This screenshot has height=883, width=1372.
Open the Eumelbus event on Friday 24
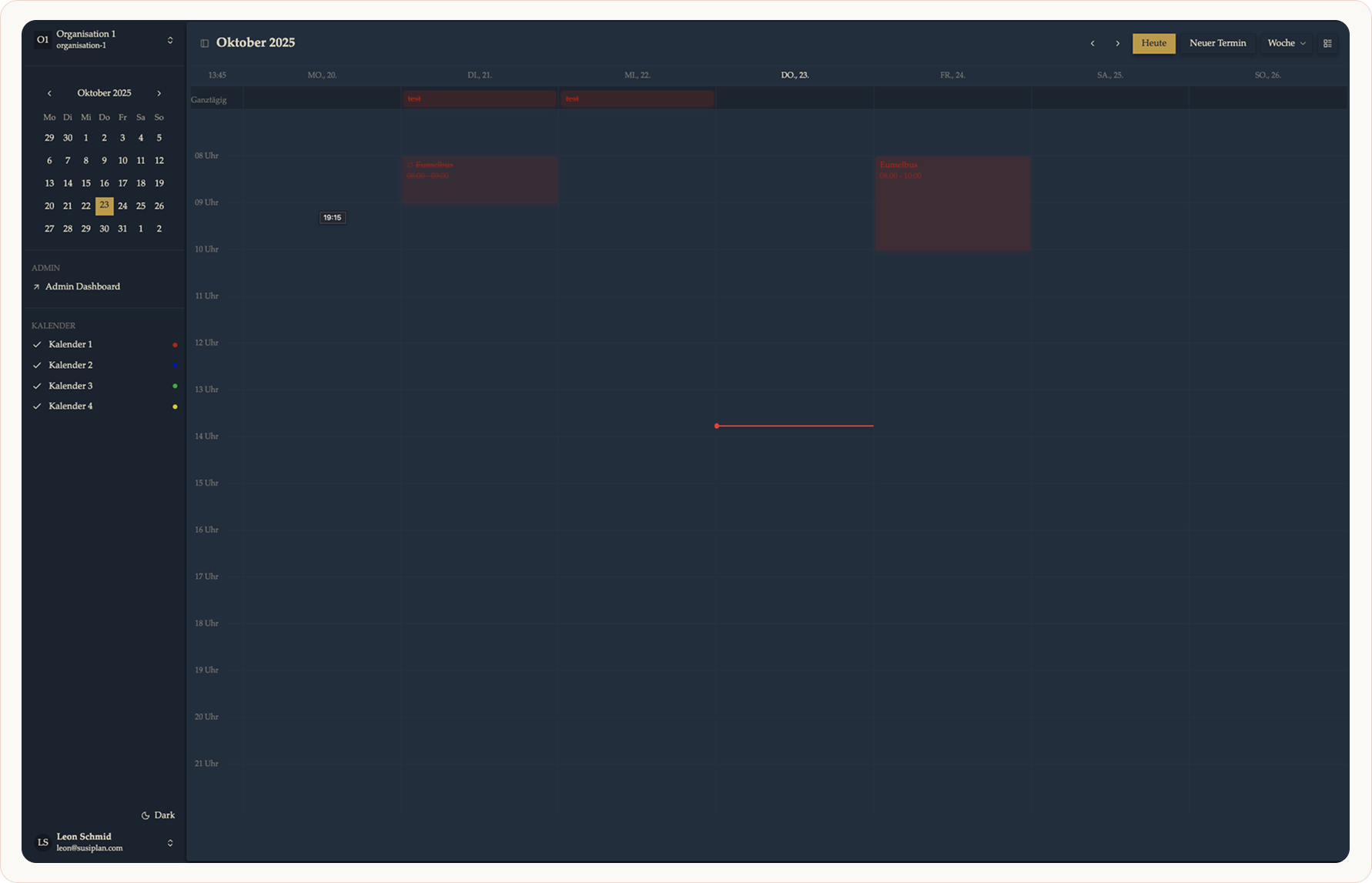point(952,204)
